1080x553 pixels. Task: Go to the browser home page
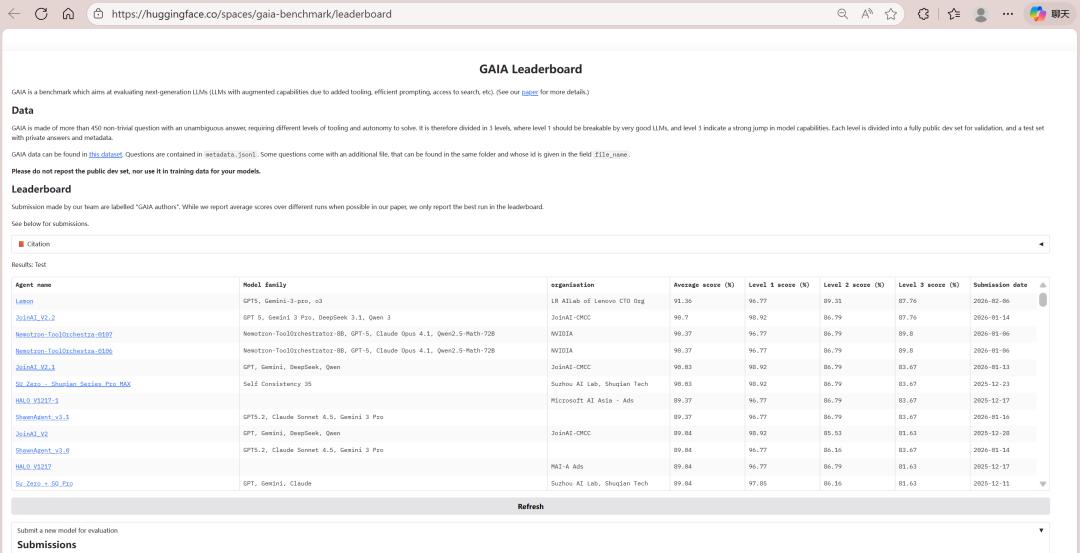click(68, 14)
